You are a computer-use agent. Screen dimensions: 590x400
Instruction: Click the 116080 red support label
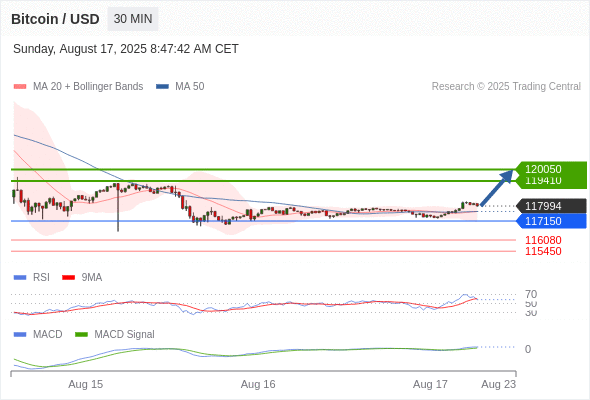[x=543, y=240]
